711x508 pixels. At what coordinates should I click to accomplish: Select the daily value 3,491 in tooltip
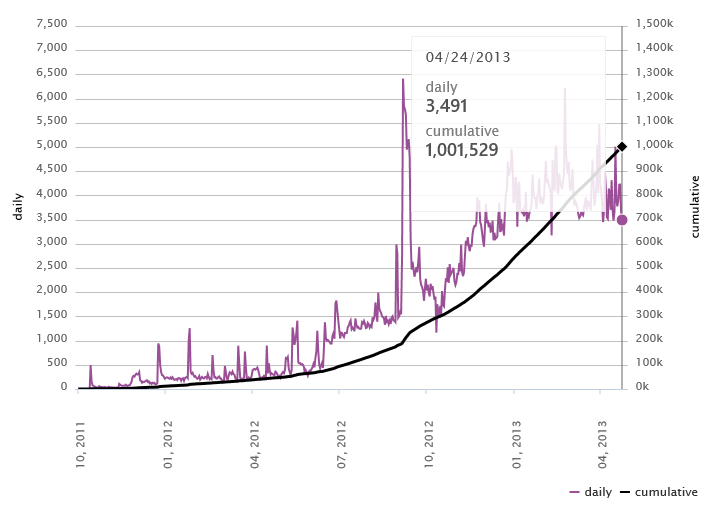click(x=447, y=106)
